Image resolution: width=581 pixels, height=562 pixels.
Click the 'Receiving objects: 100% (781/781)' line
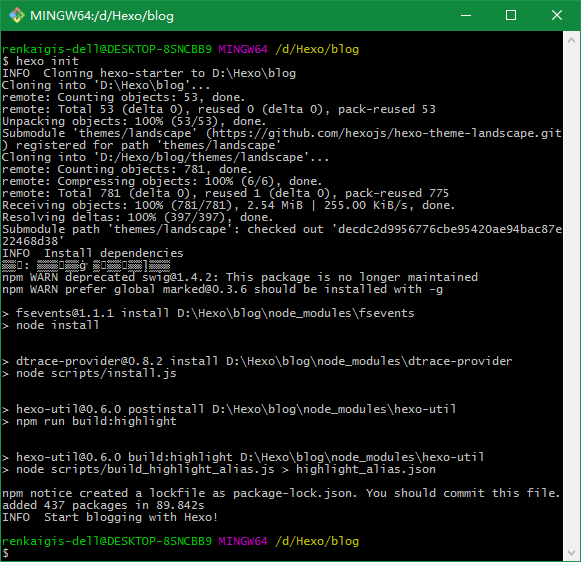tap(228, 205)
